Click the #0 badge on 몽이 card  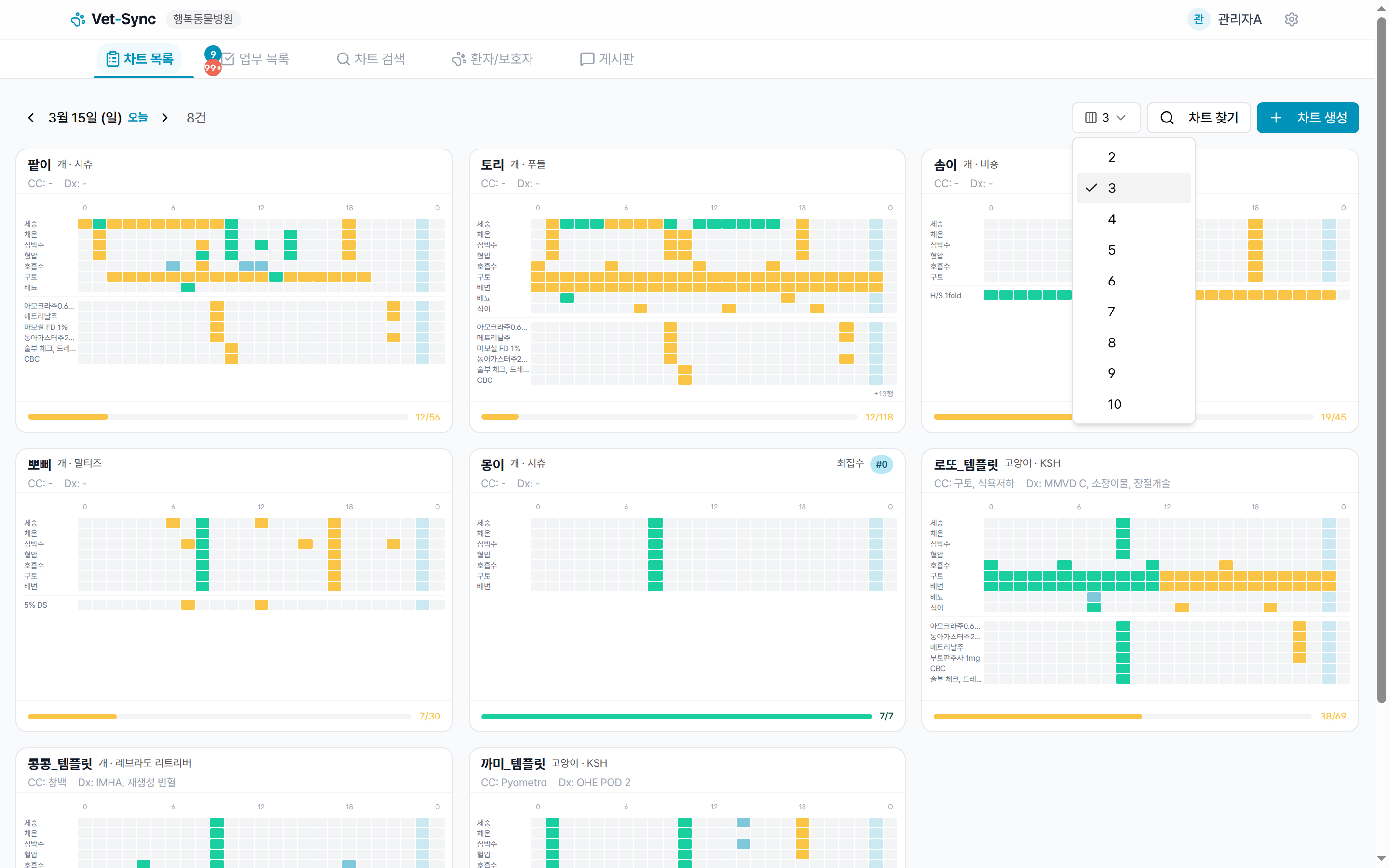click(881, 464)
